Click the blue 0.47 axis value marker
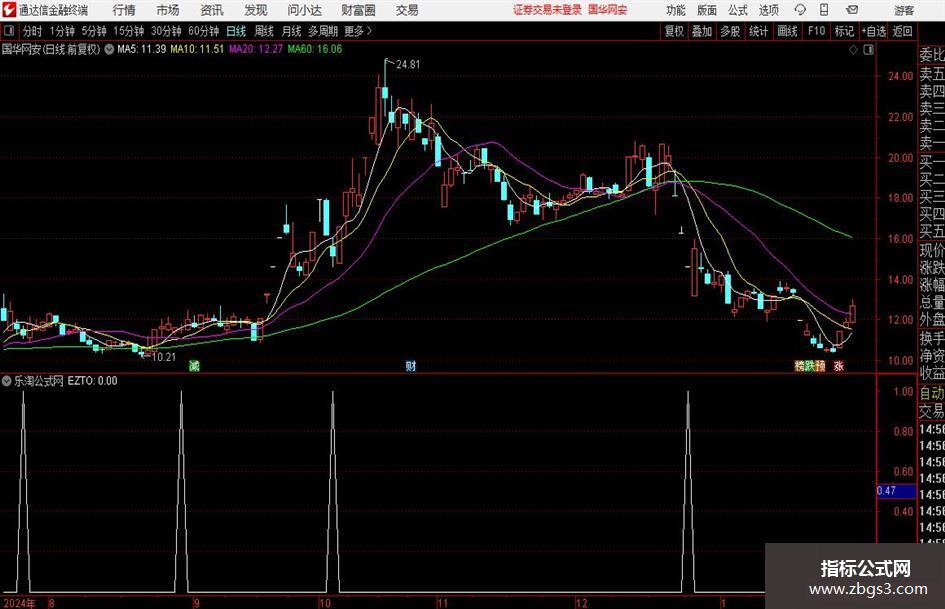Screen dimensions: 945x609 pos(896,491)
